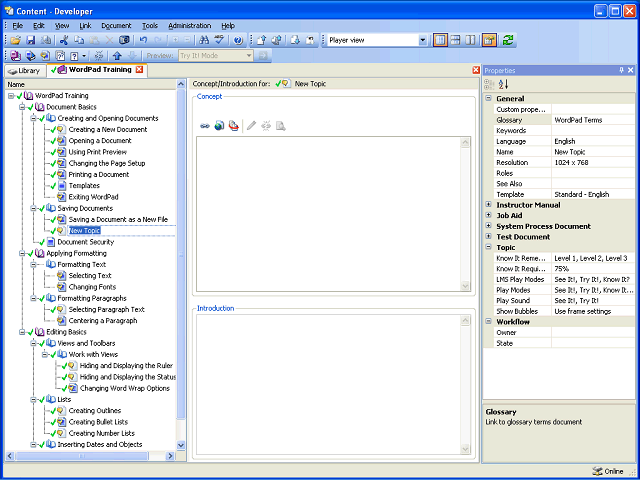Click the Check Out document icon
Image resolution: width=640 pixels, height=480 pixels.
click(x=295, y=40)
